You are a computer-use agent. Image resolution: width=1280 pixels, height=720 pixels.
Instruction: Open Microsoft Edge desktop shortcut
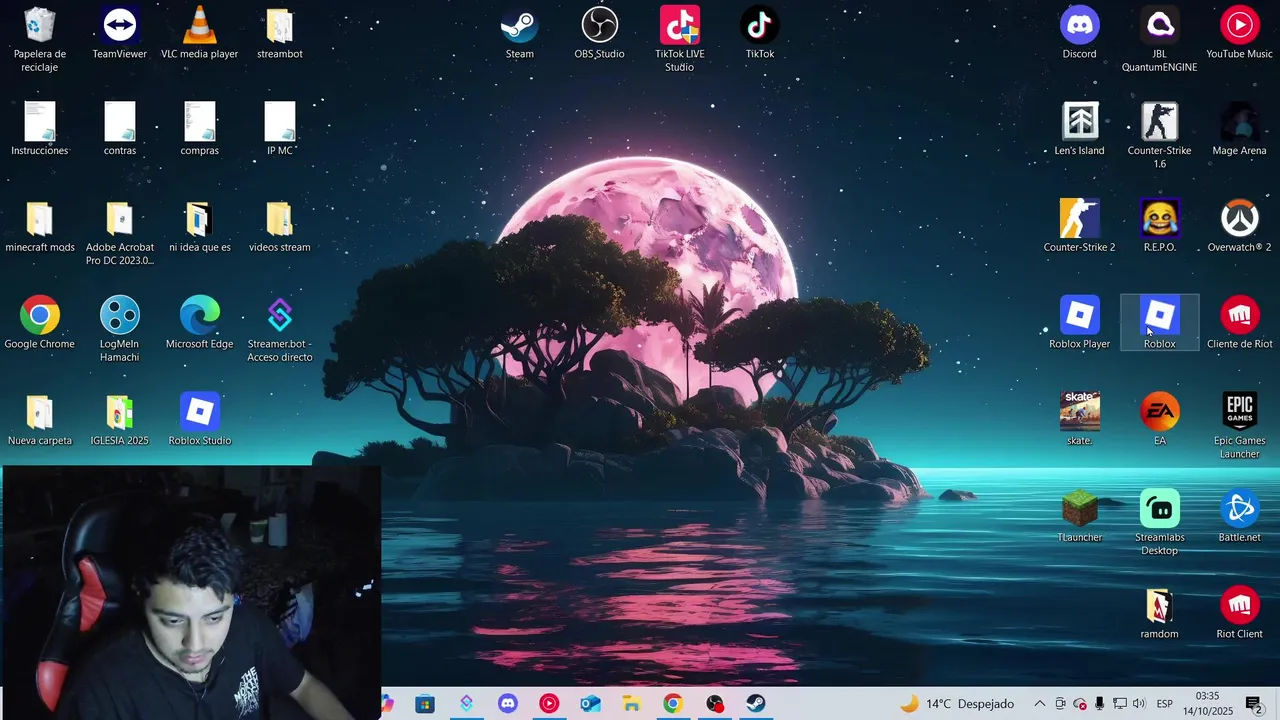[200, 323]
